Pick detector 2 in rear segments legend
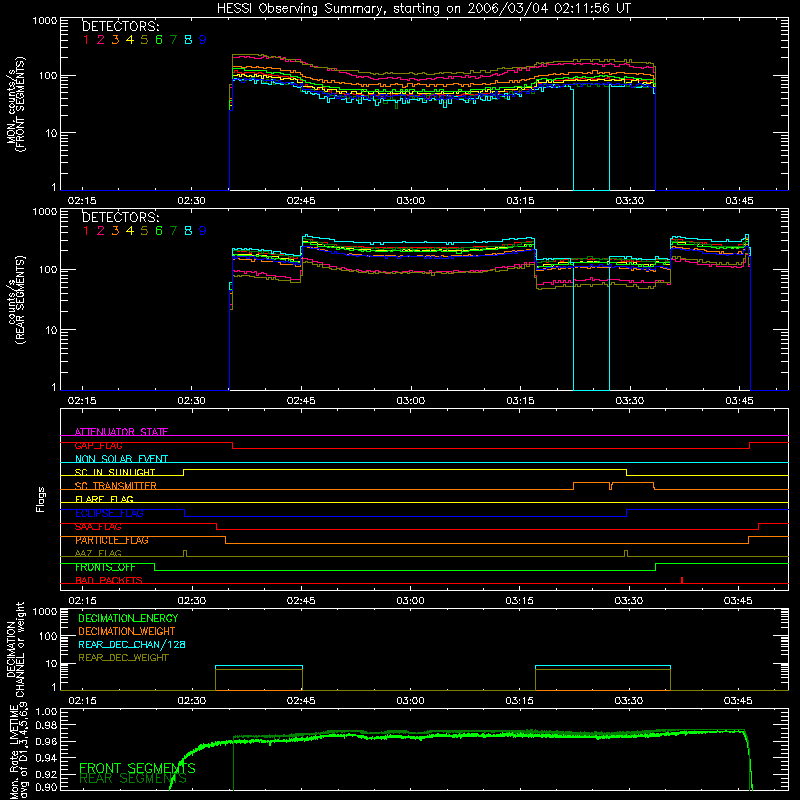800x800 pixels. pos(101,231)
